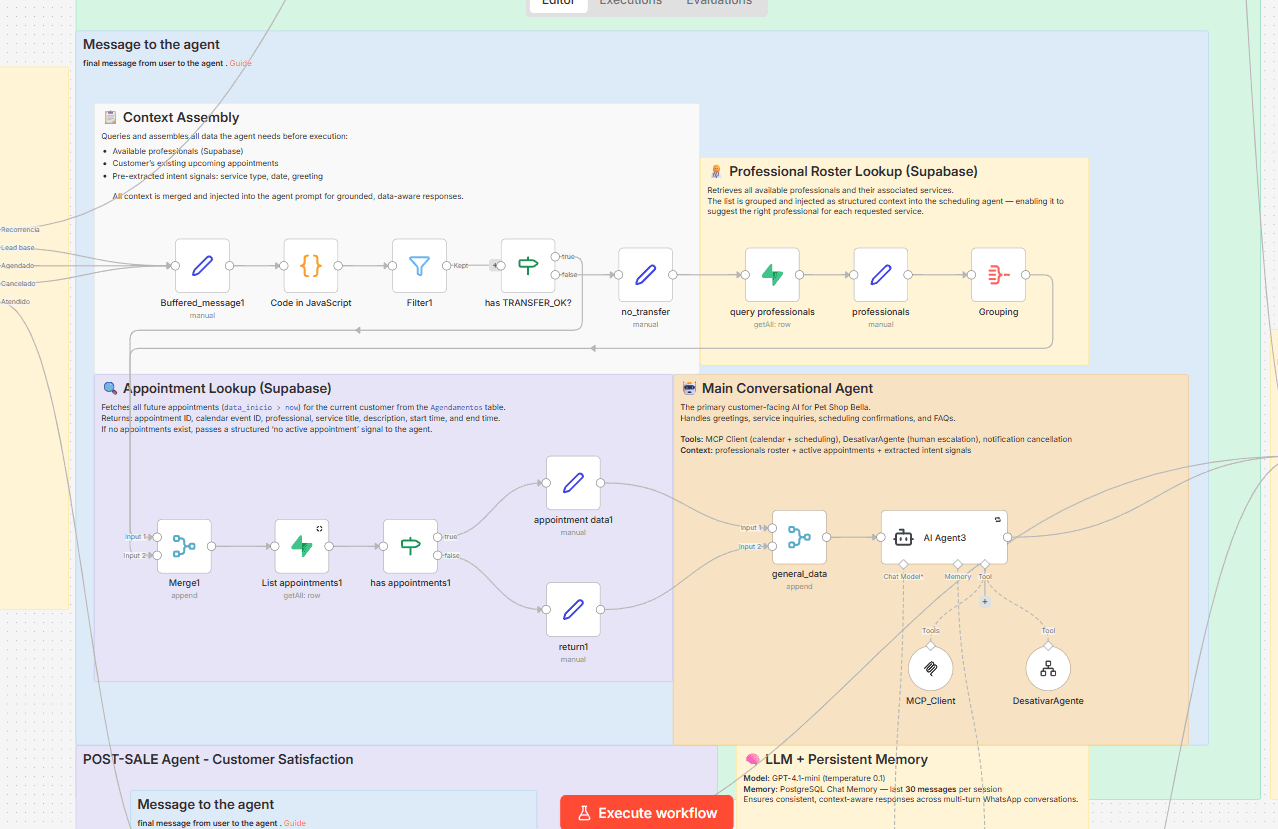
Task: Select the Merge1 node
Action: pos(184,546)
